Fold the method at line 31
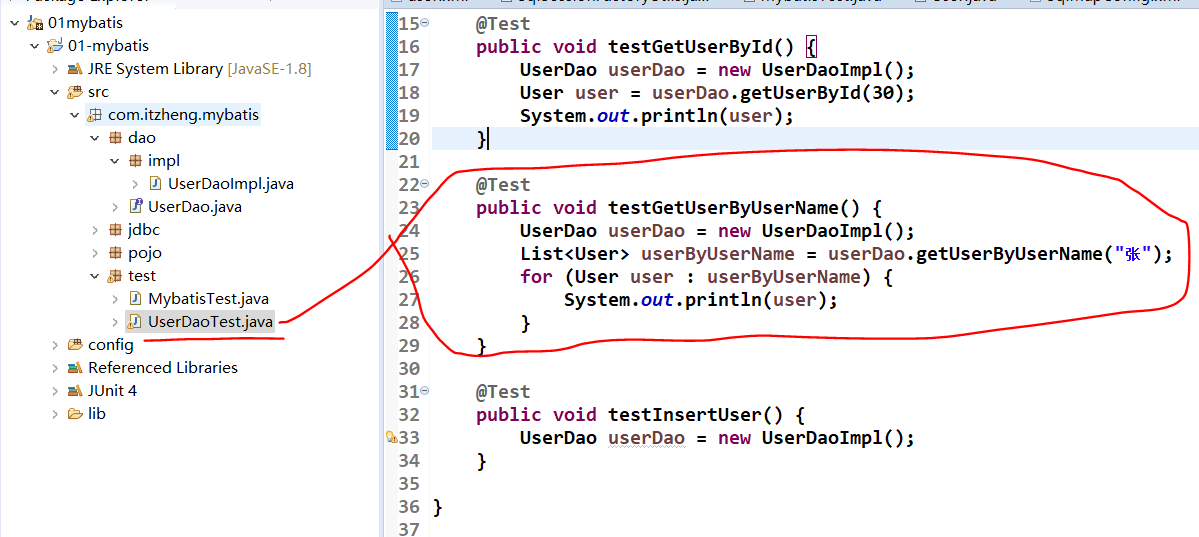 pos(425,391)
